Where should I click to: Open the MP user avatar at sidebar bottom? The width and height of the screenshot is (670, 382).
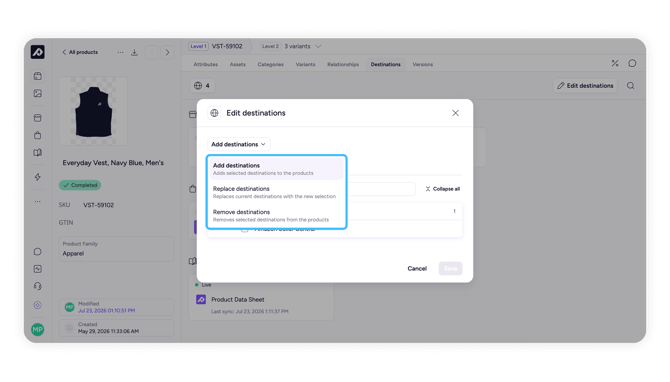click(x=38, y=329)
